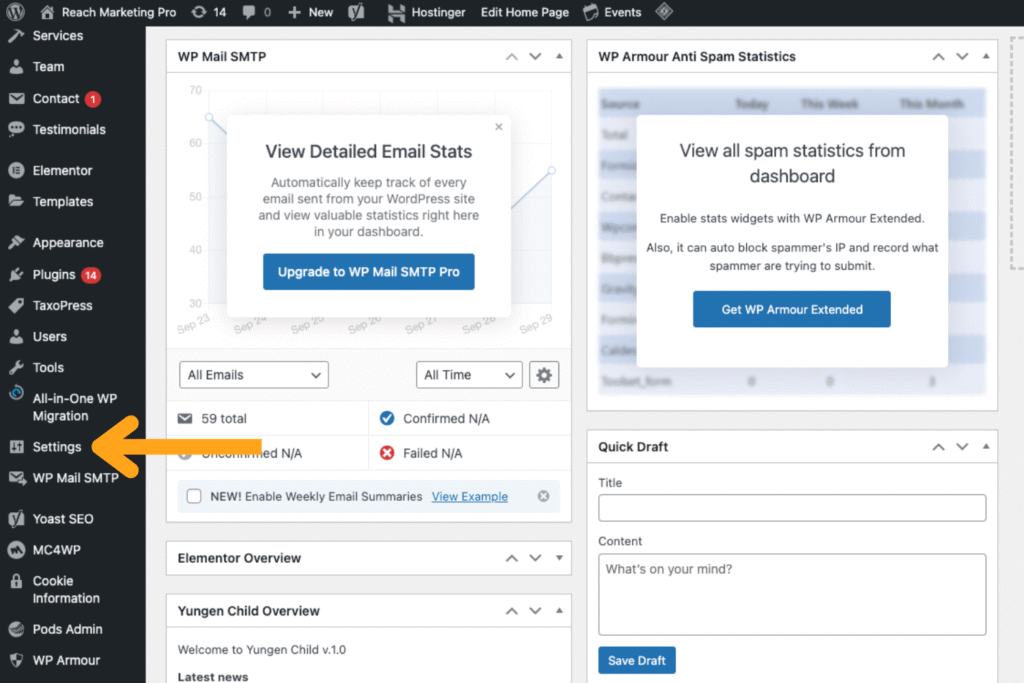Dismiss the Weekly Email Summaries notice
Screen dimensions: 1024x683
click(543, 496)
